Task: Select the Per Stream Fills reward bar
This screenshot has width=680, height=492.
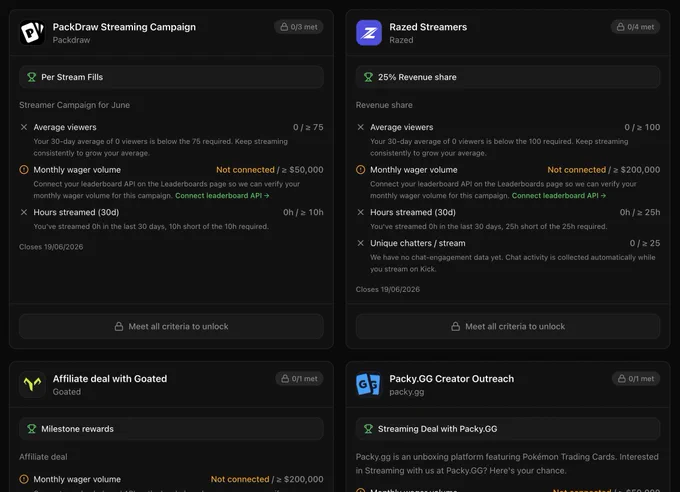Action: (171, 77)
